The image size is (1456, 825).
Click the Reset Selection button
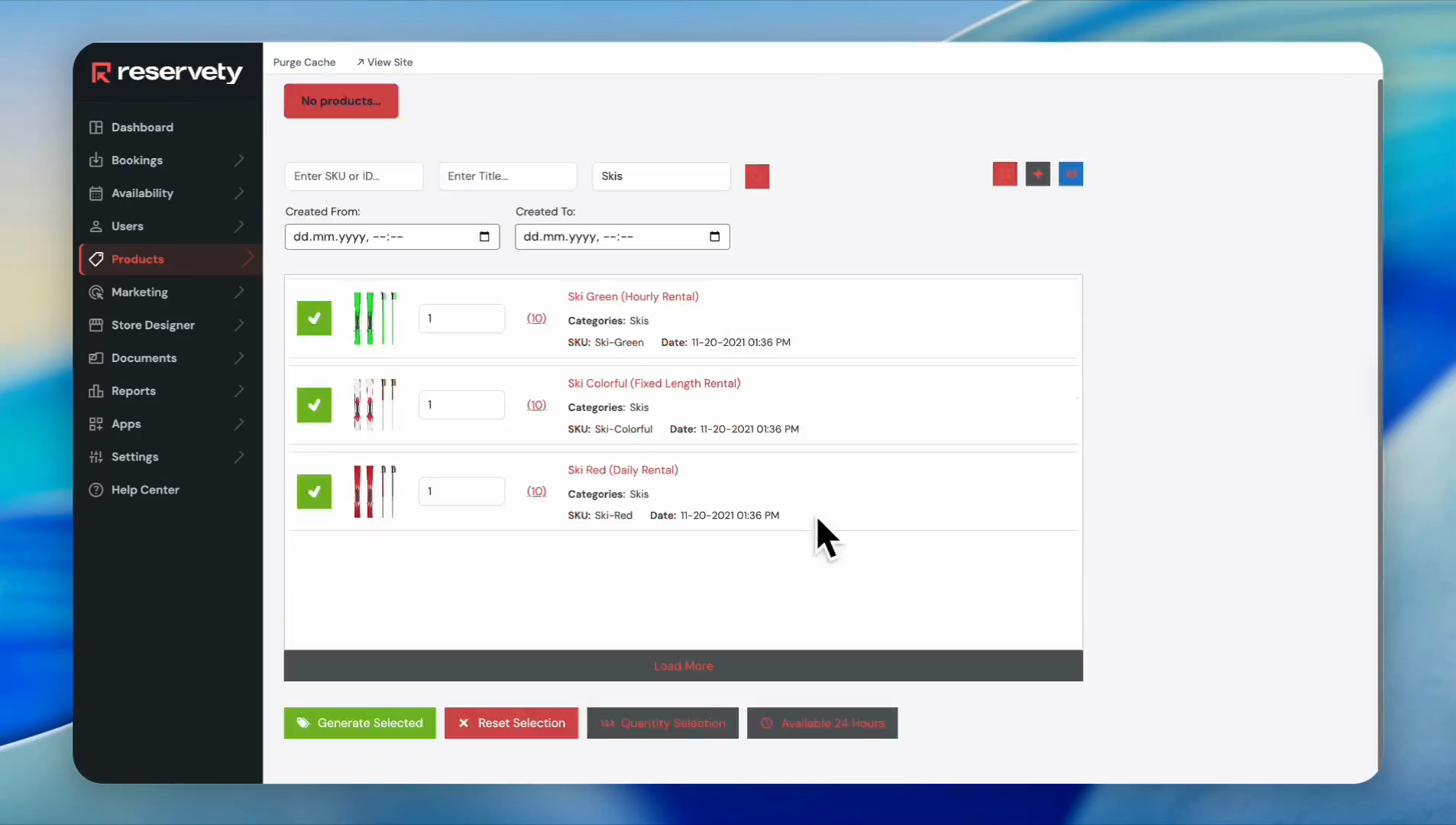coord(511,723)
